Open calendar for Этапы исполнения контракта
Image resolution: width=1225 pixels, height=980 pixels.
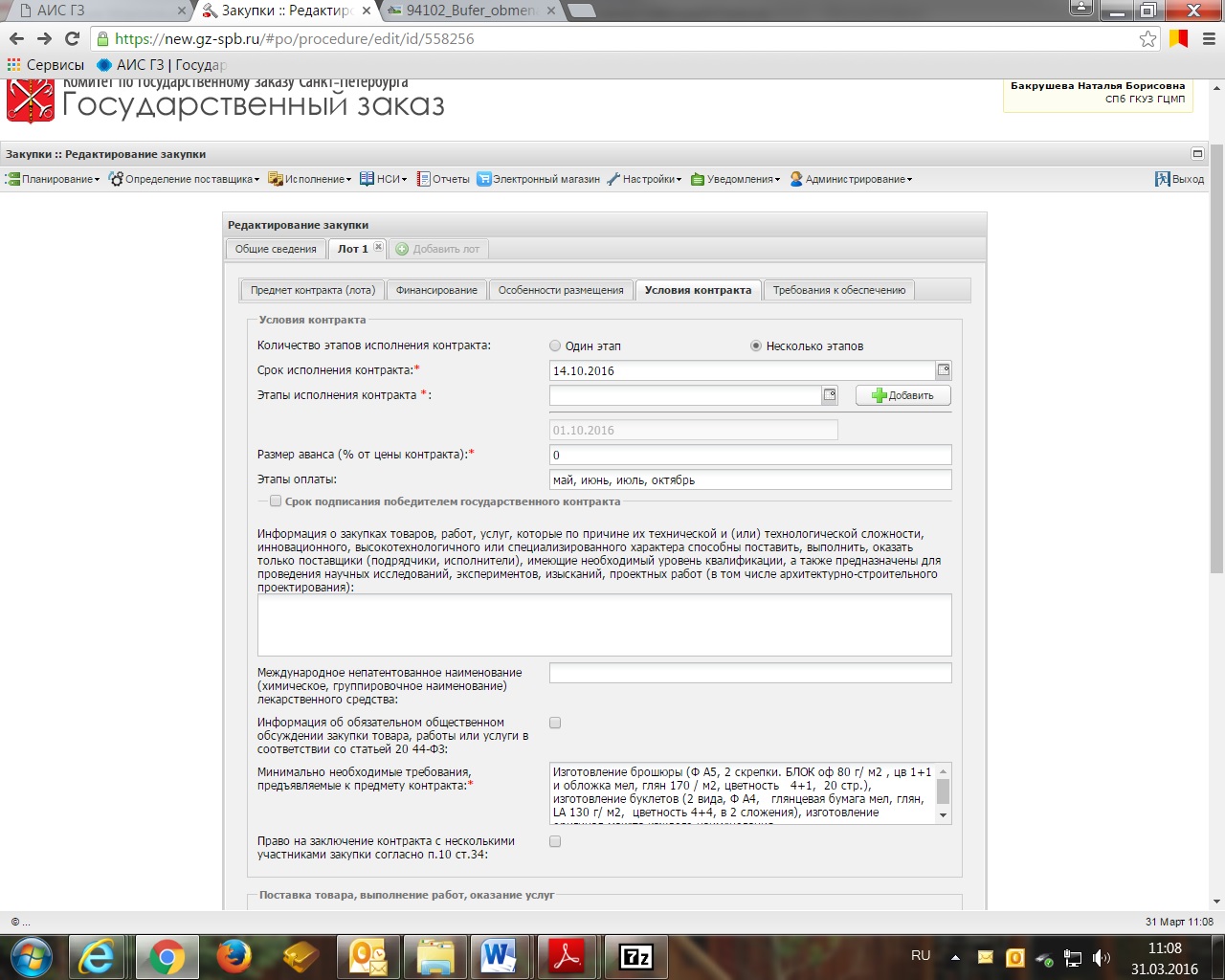point(830,395)
